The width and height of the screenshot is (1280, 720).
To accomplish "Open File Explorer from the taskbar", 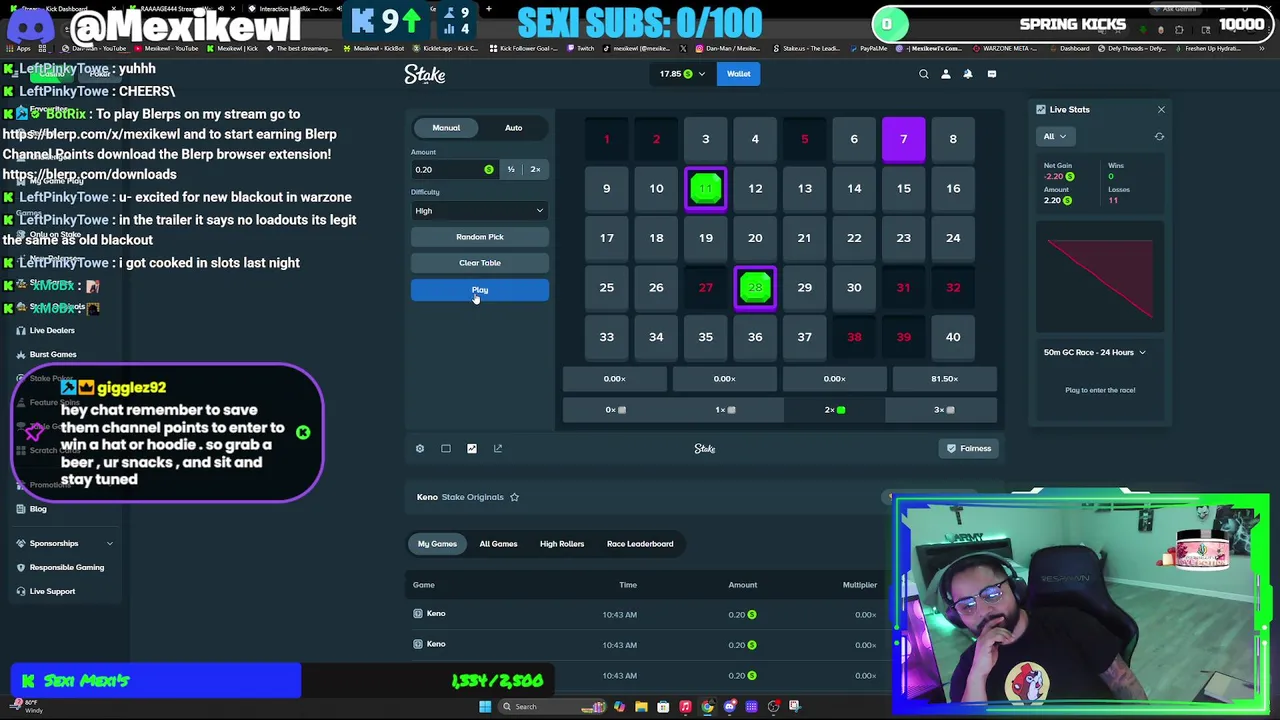I will pyautogui.click(x=641, y=707).
